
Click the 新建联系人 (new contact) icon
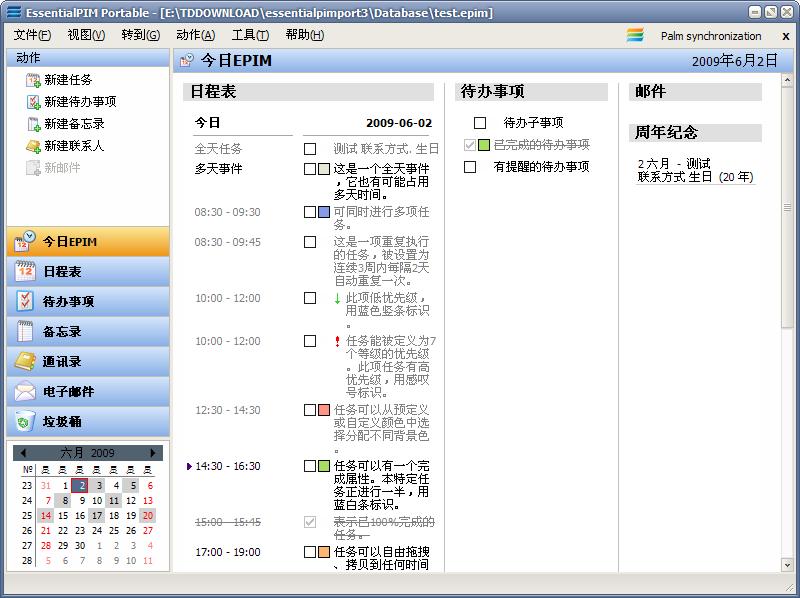point(33,146)
